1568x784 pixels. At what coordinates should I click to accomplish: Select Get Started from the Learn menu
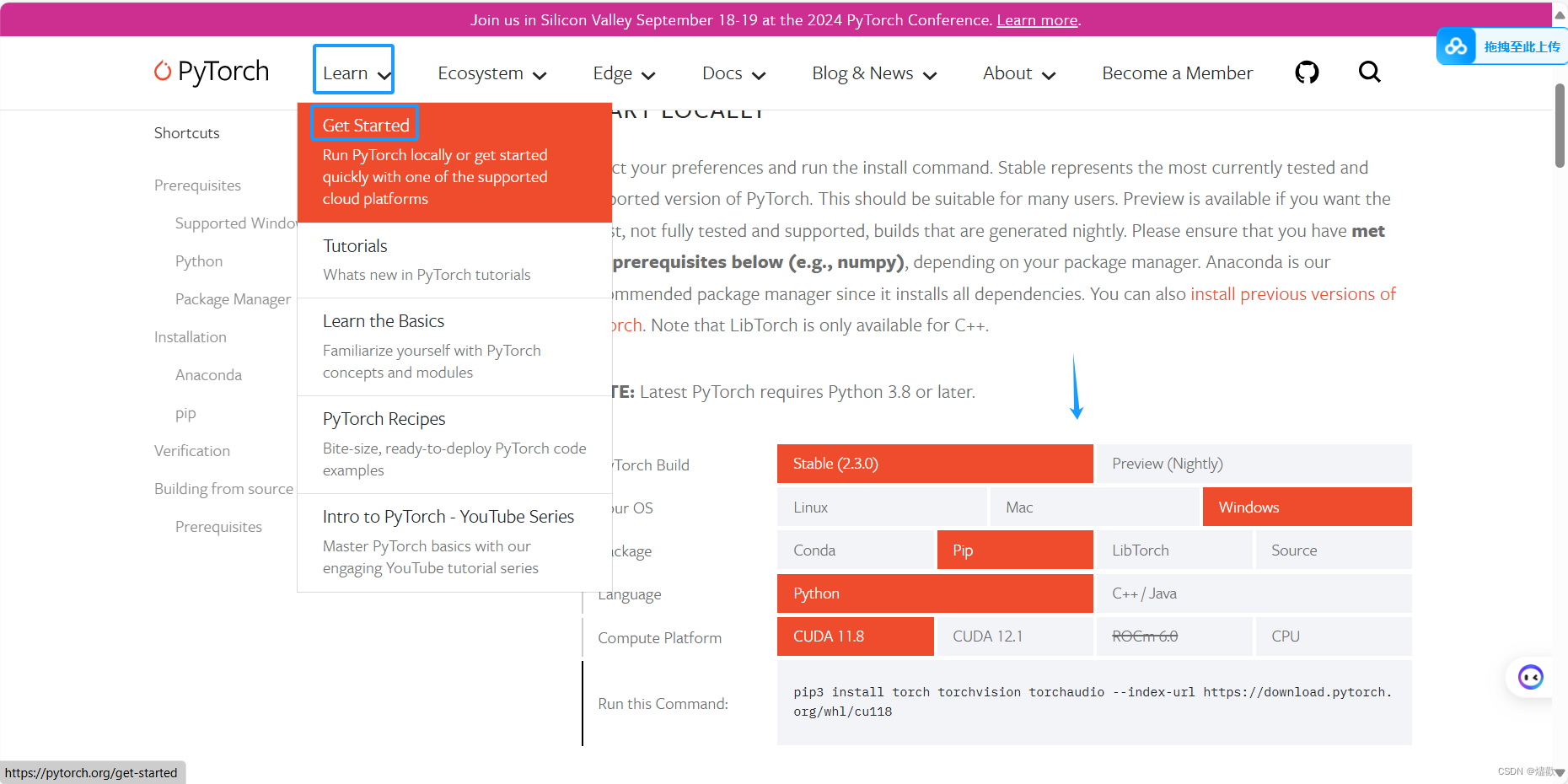[364, 124]
